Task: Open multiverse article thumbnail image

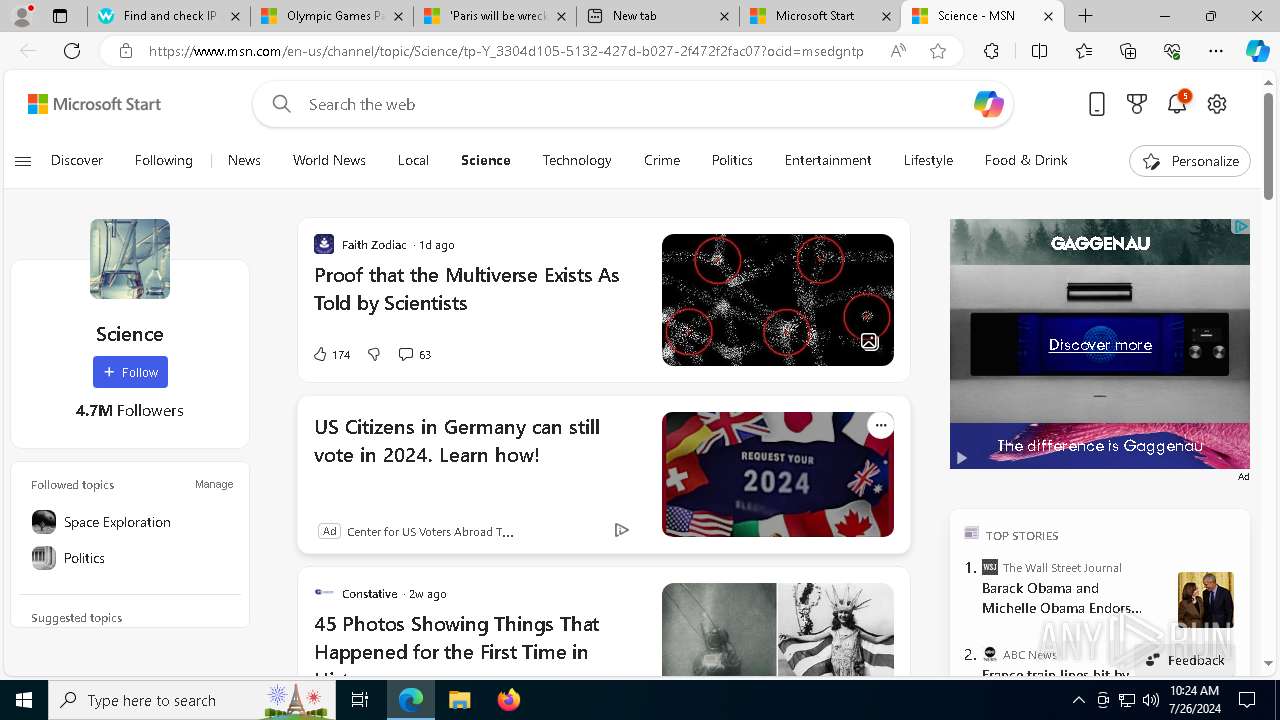Action: tap(778, 300)
